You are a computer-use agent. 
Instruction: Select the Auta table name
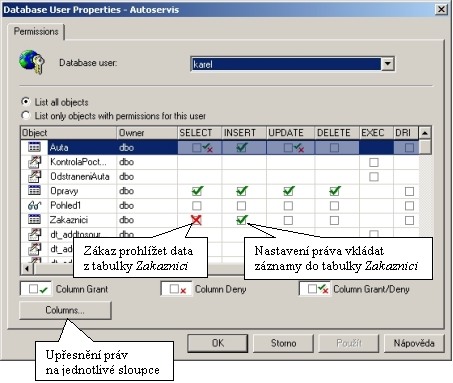tap(59, 147)
